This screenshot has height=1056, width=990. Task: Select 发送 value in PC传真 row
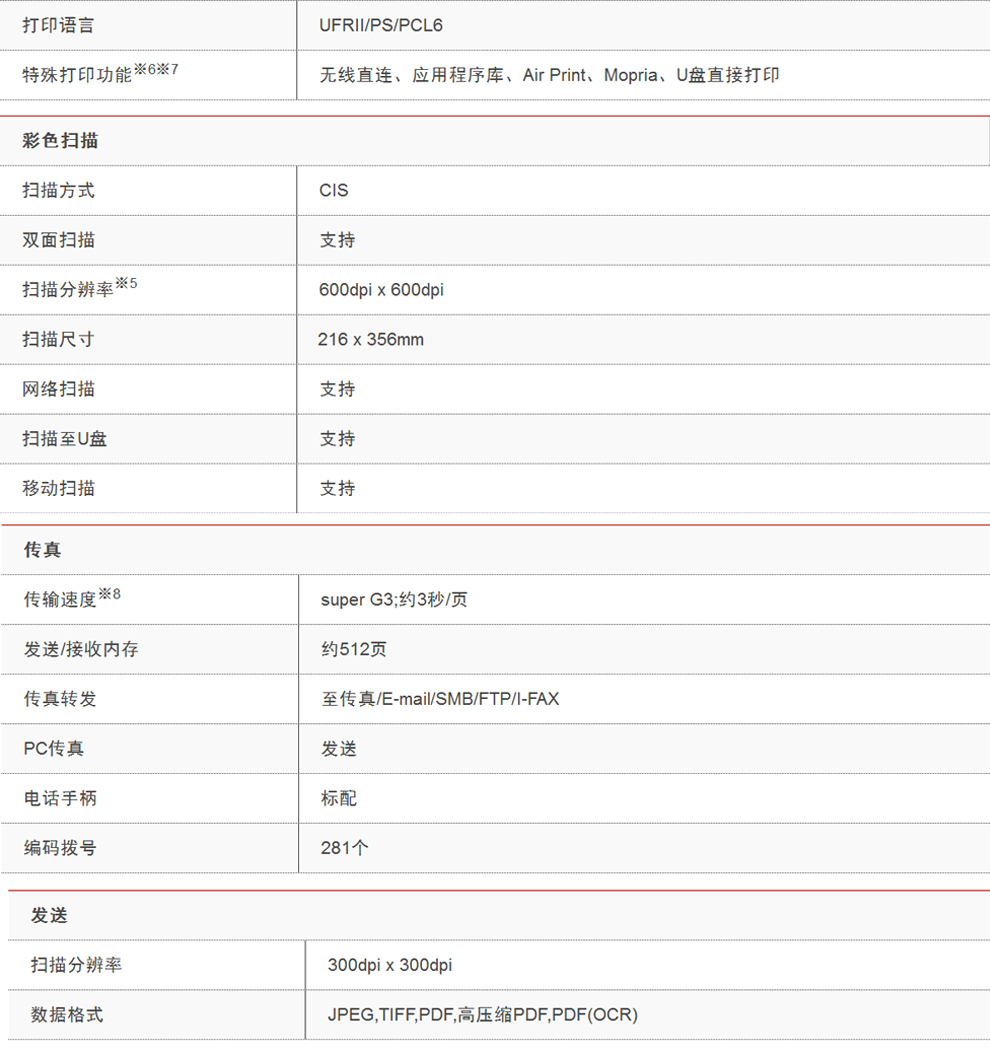coord(339,749)
